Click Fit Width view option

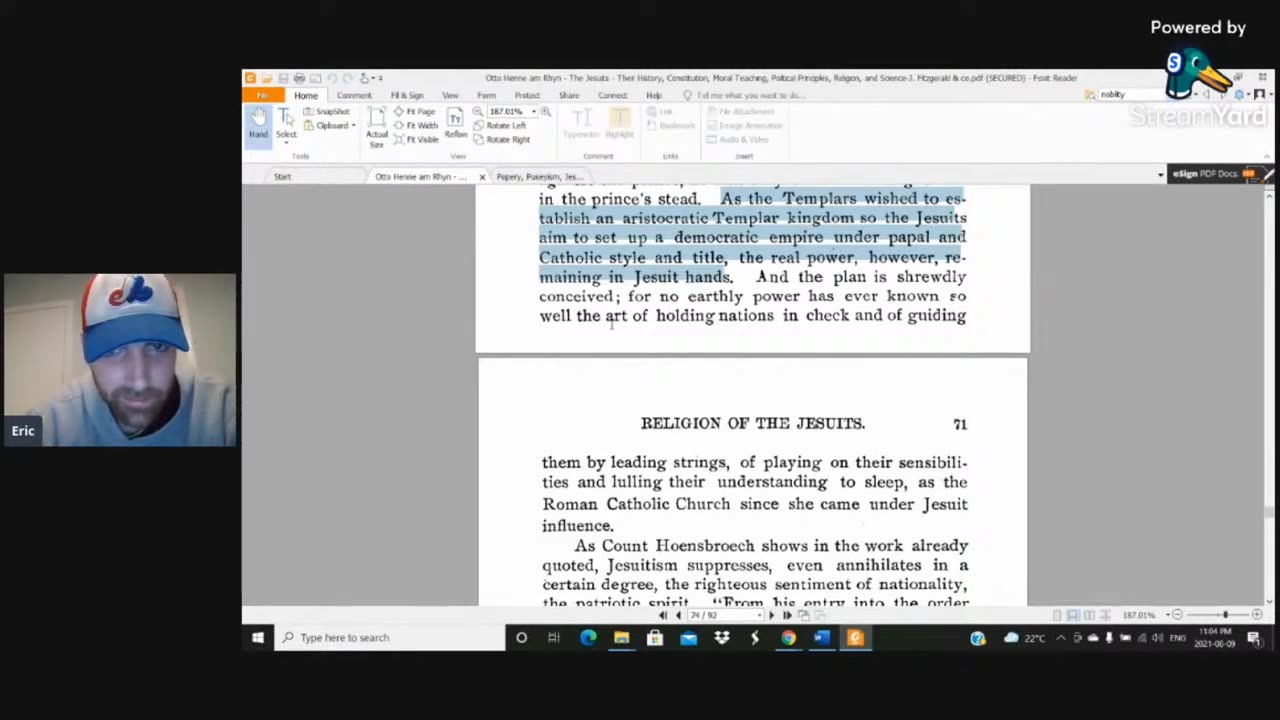coord(416,126)
